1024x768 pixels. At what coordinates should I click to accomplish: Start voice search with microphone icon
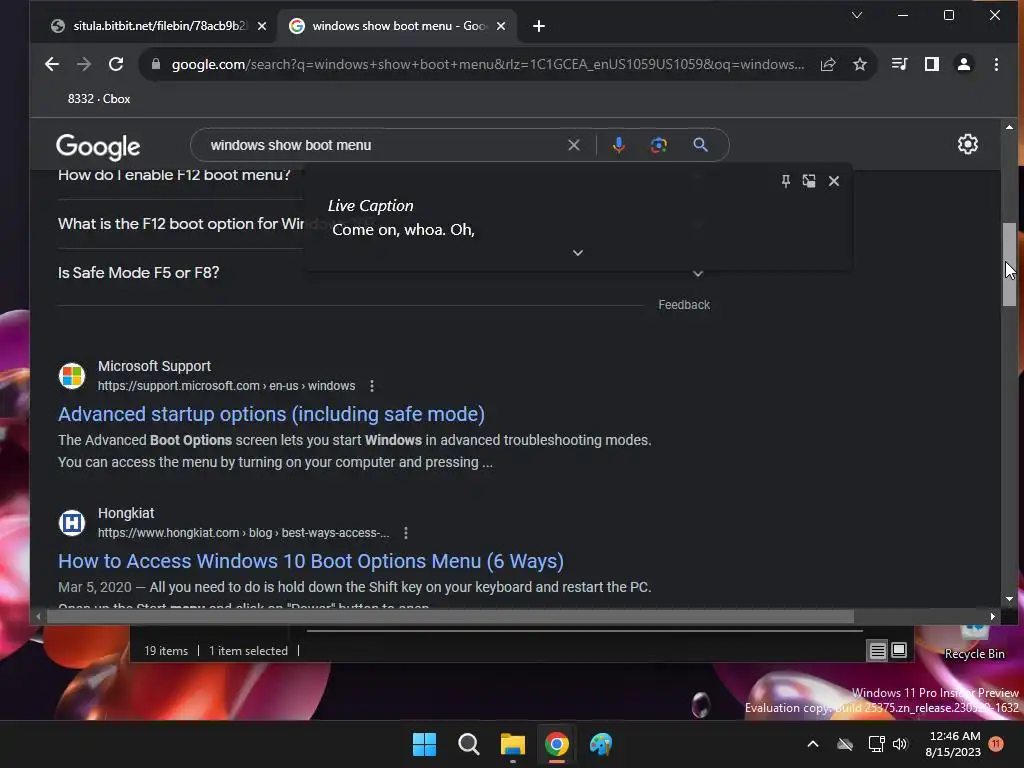coord(618,145)
